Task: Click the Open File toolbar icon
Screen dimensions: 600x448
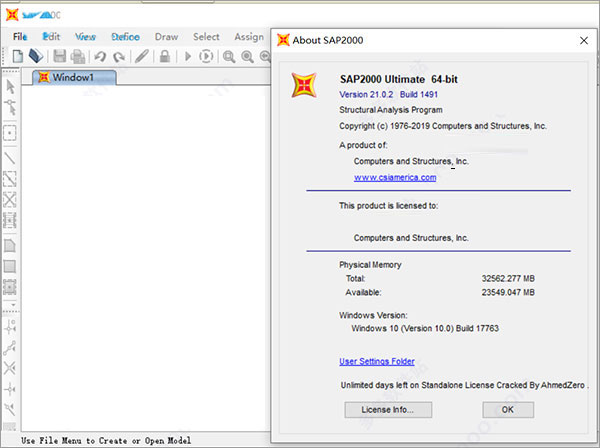Action: [x=36, y=56]
